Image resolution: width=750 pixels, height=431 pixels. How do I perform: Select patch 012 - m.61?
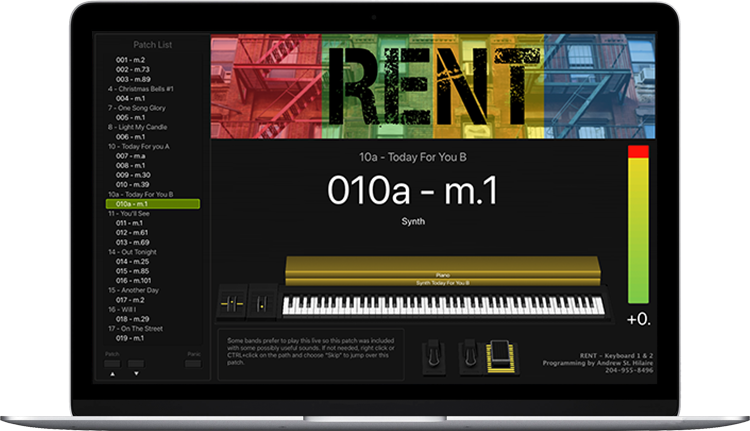click(132, 232)
